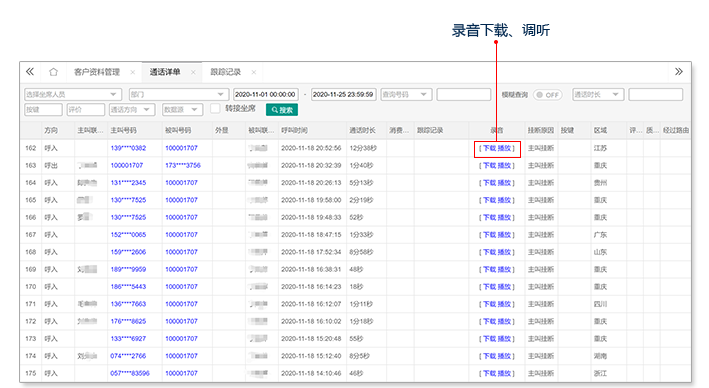
Task: Download recording for row 162
Action: coord(489,148)
